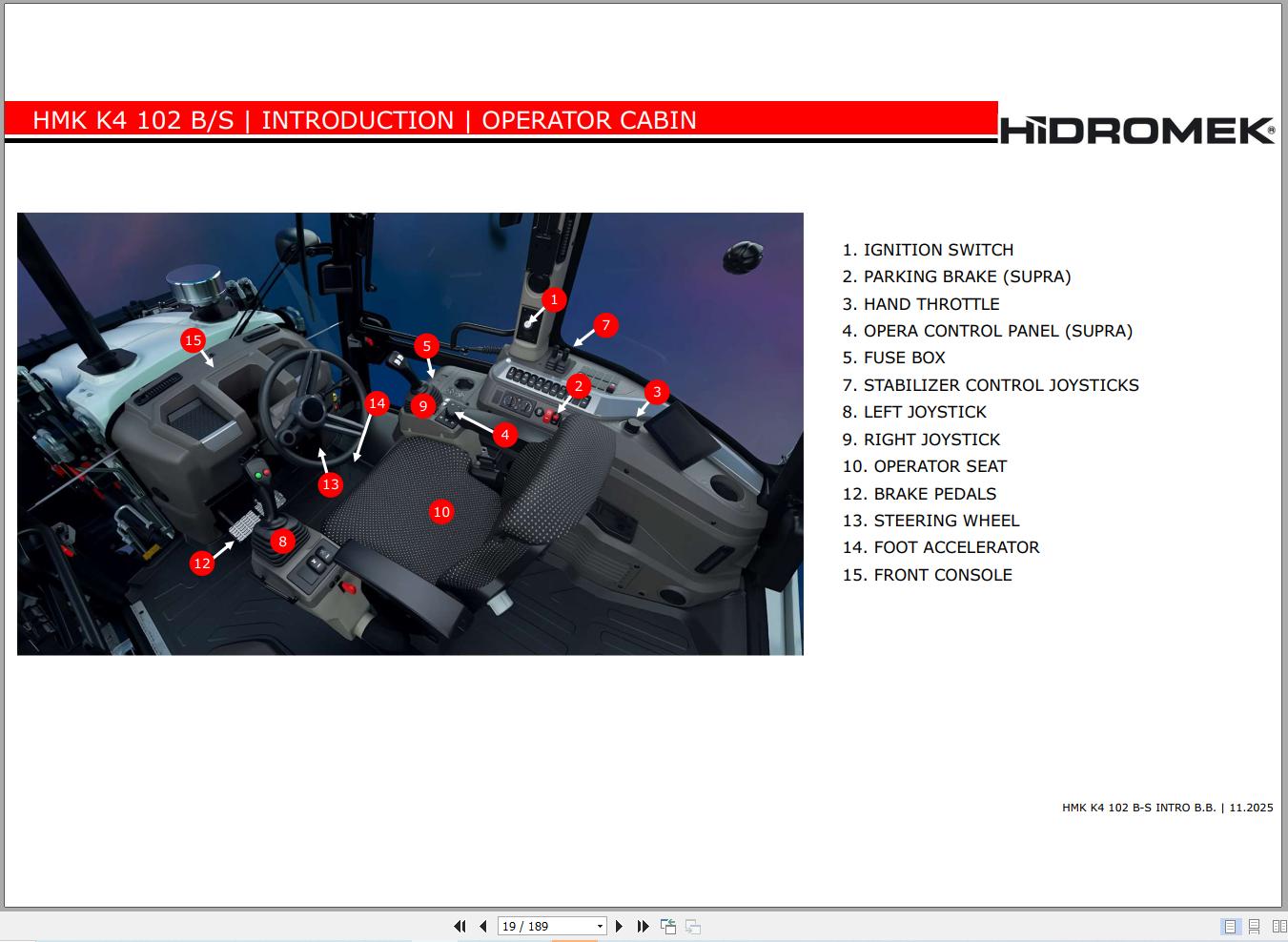Click the operator cabin image

point(410,434)
